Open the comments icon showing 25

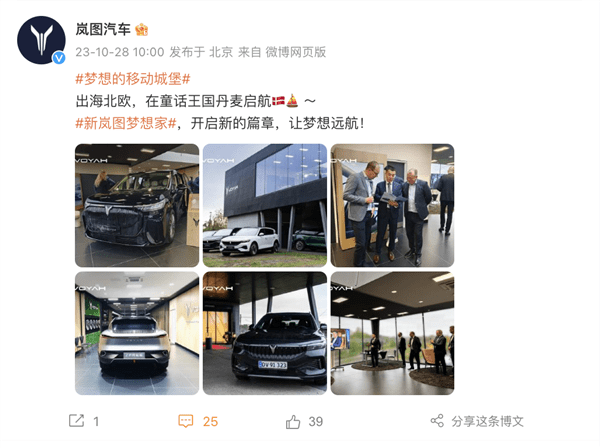(186, 421)
